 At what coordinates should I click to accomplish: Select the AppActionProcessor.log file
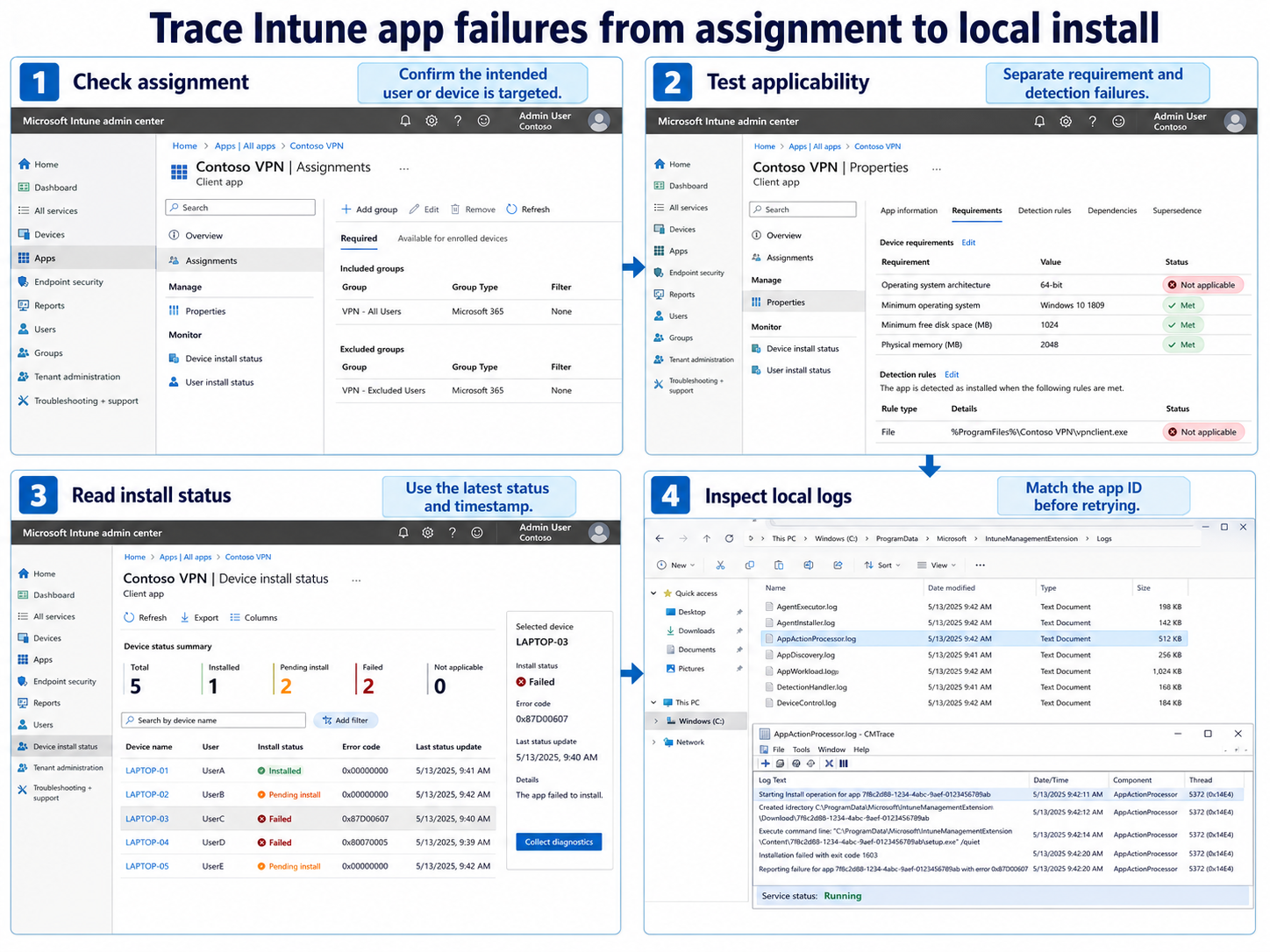[974, 639]
